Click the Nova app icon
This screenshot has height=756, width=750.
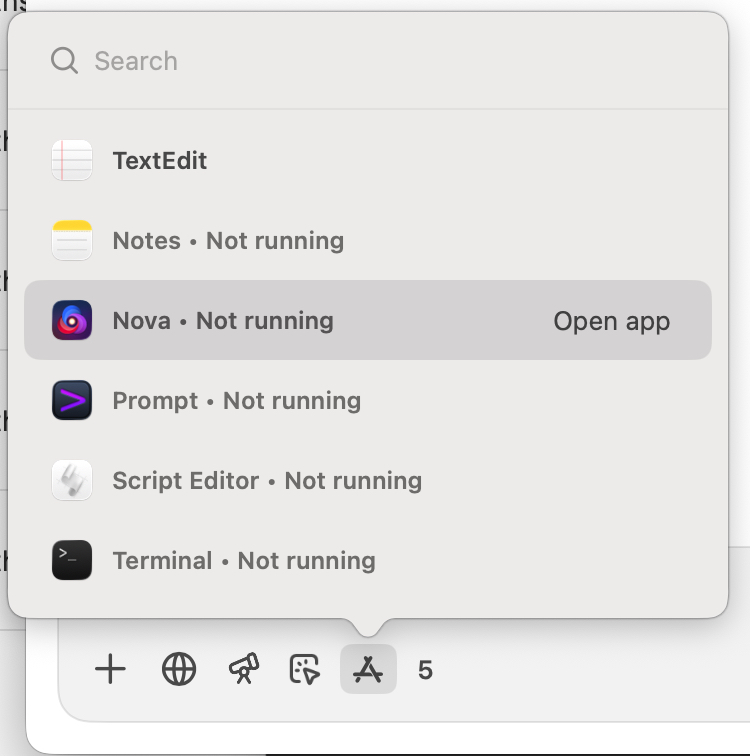click(72, 321)
